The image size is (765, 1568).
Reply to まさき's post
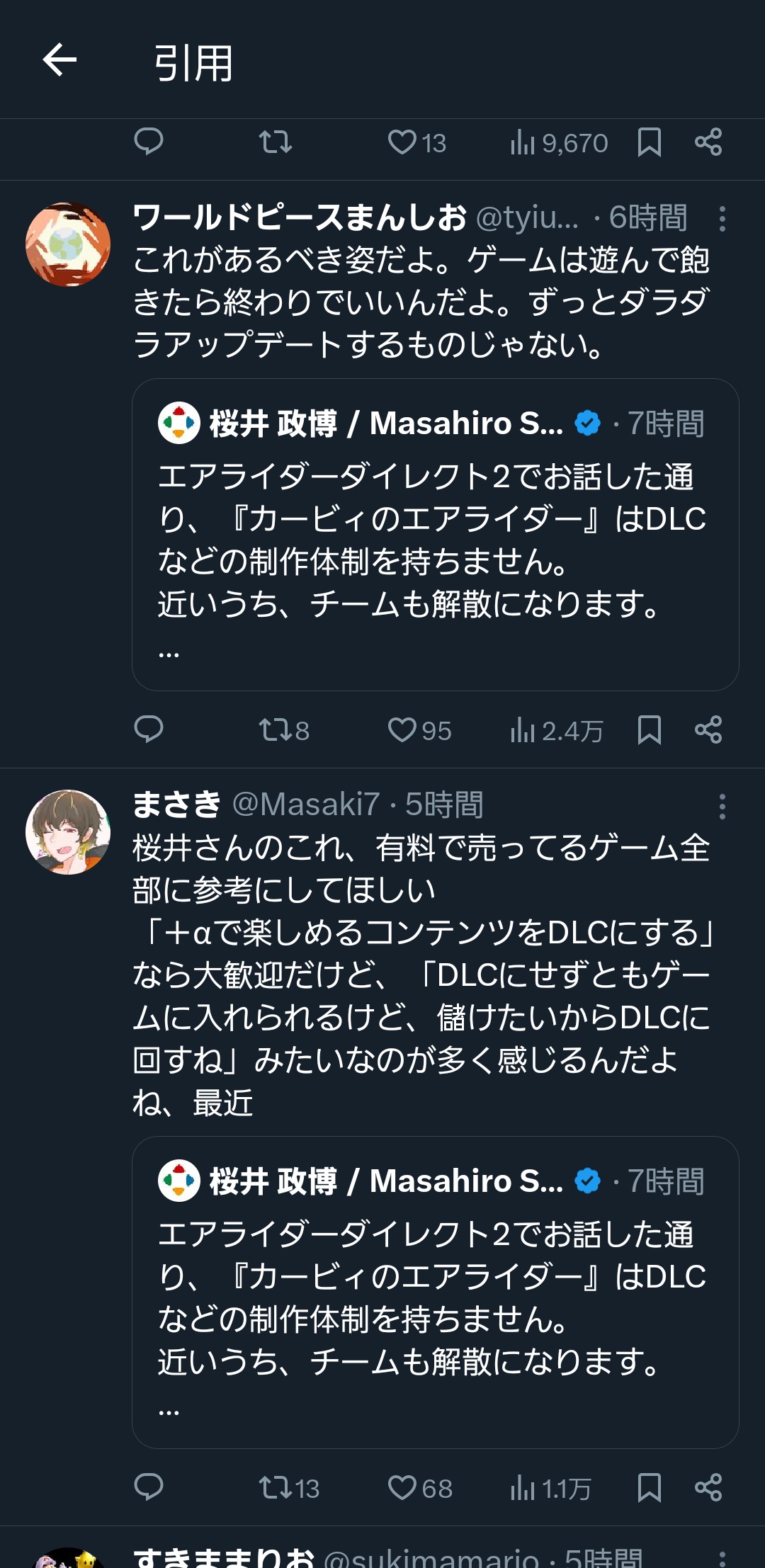click(x=149, y=1487)
